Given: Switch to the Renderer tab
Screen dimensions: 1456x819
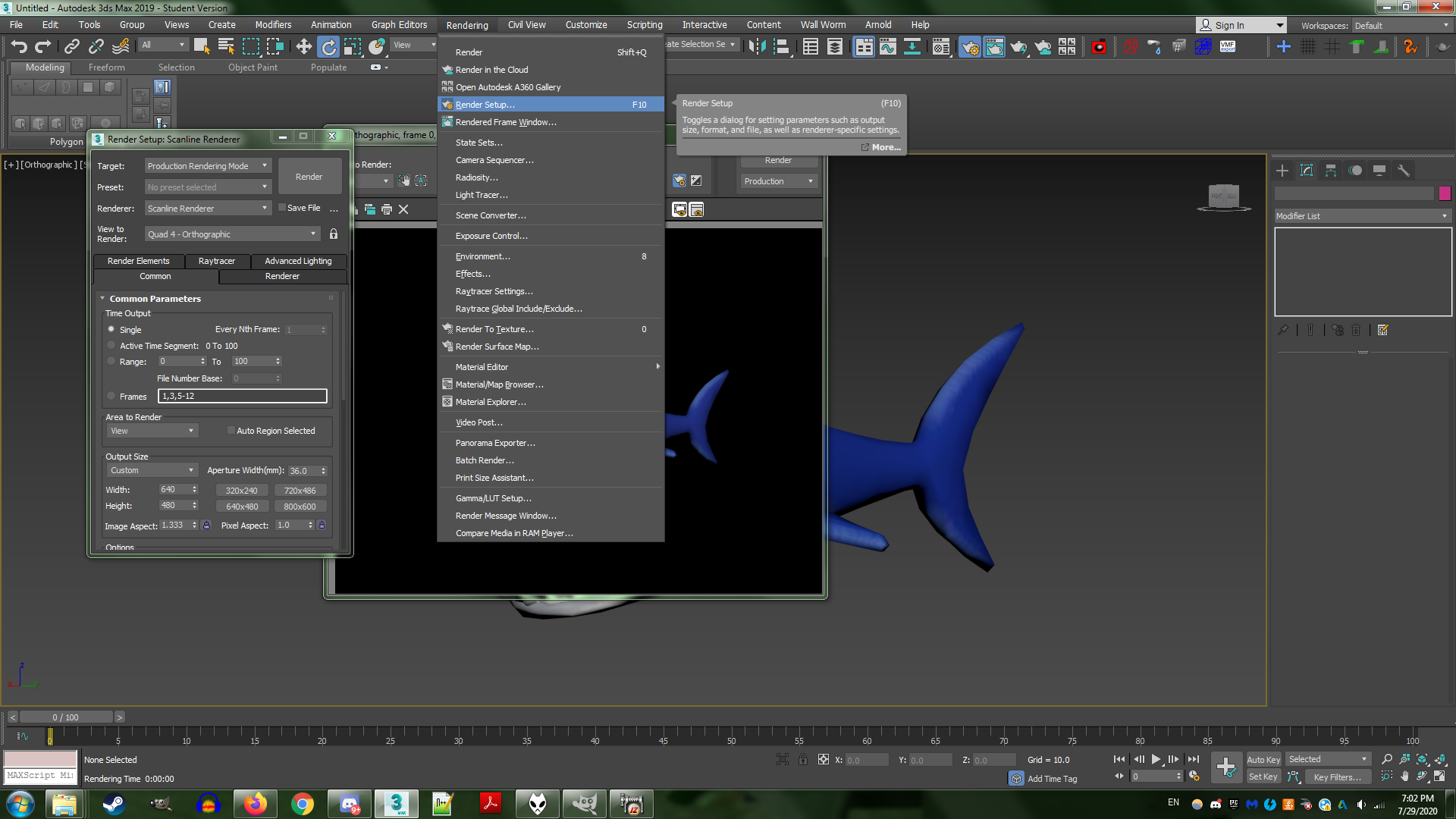Looking at the screenshot, I should click(283, 276).
